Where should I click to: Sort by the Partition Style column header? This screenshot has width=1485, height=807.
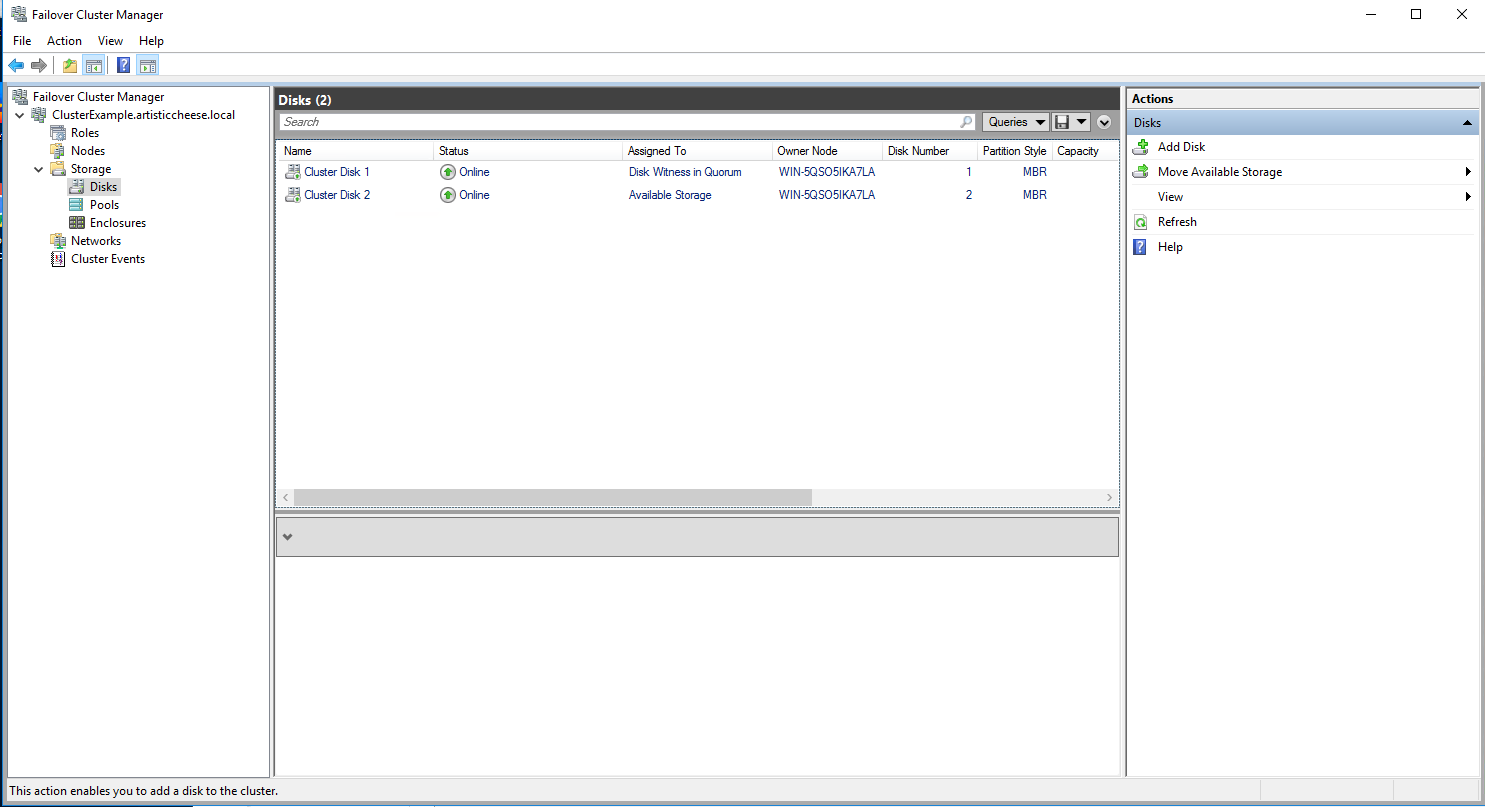[x=1014, y=151]
